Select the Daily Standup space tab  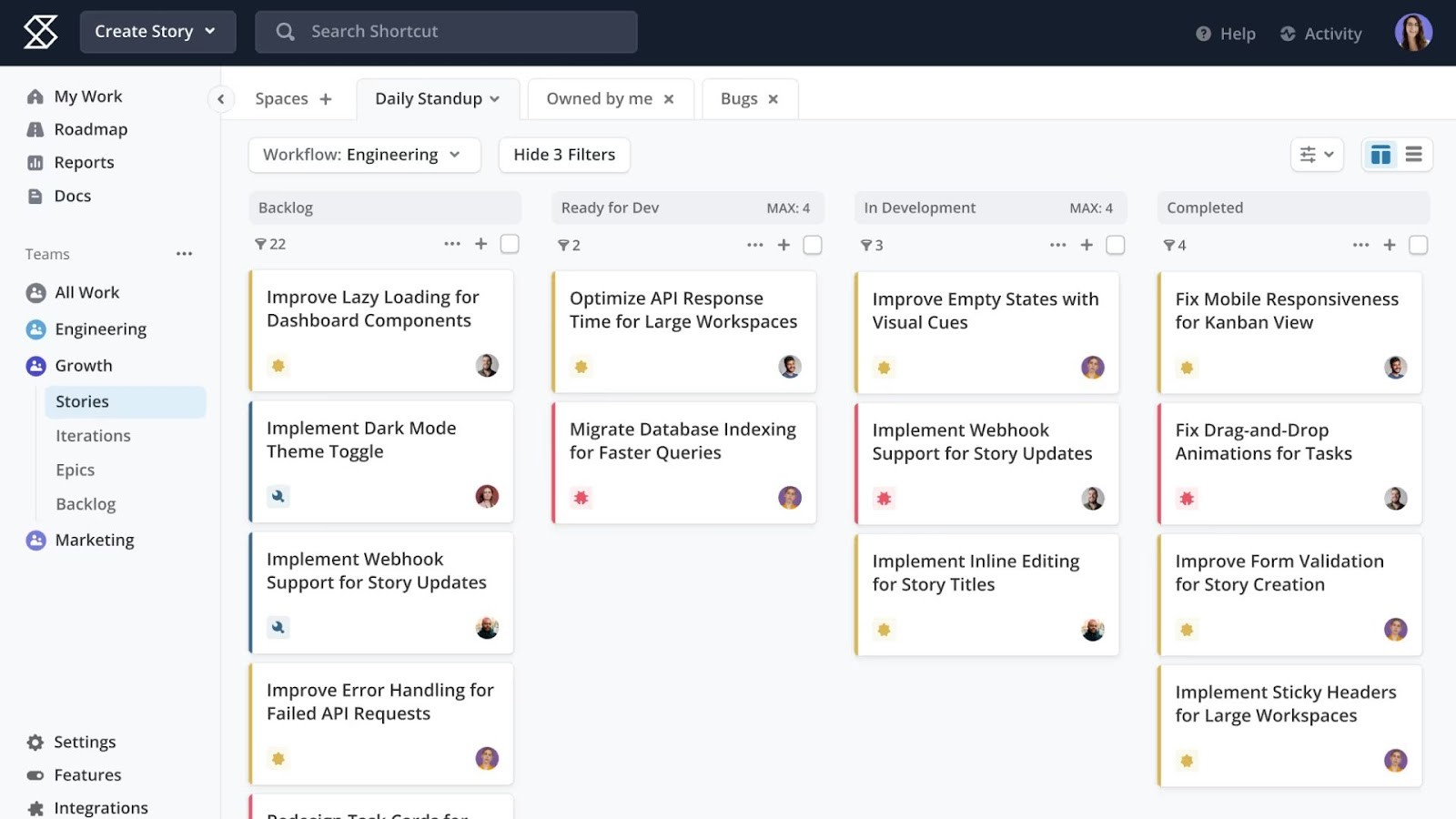click(429, 98)
